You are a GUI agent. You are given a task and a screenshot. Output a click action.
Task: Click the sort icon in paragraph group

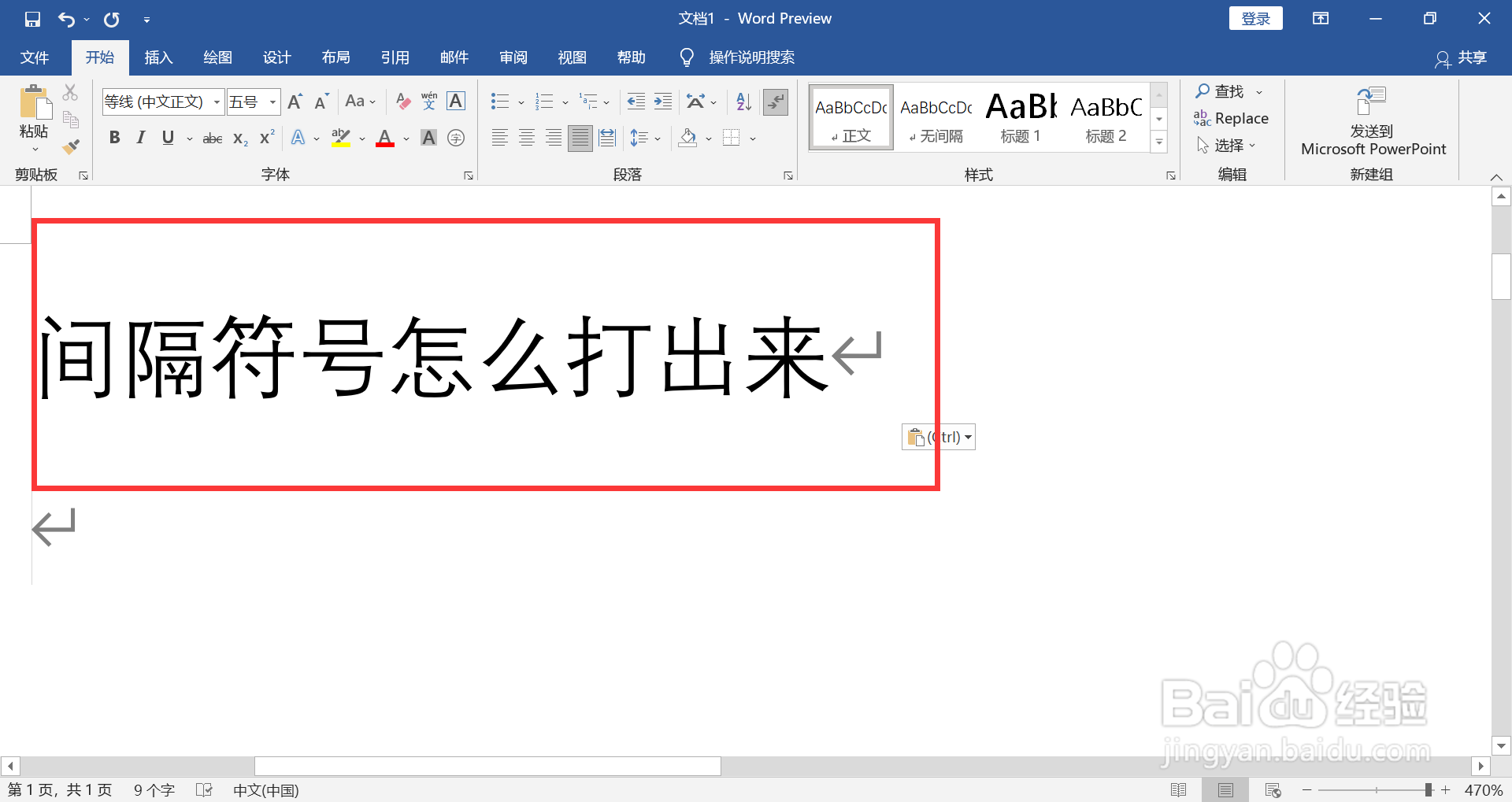(x=741, y=102)
